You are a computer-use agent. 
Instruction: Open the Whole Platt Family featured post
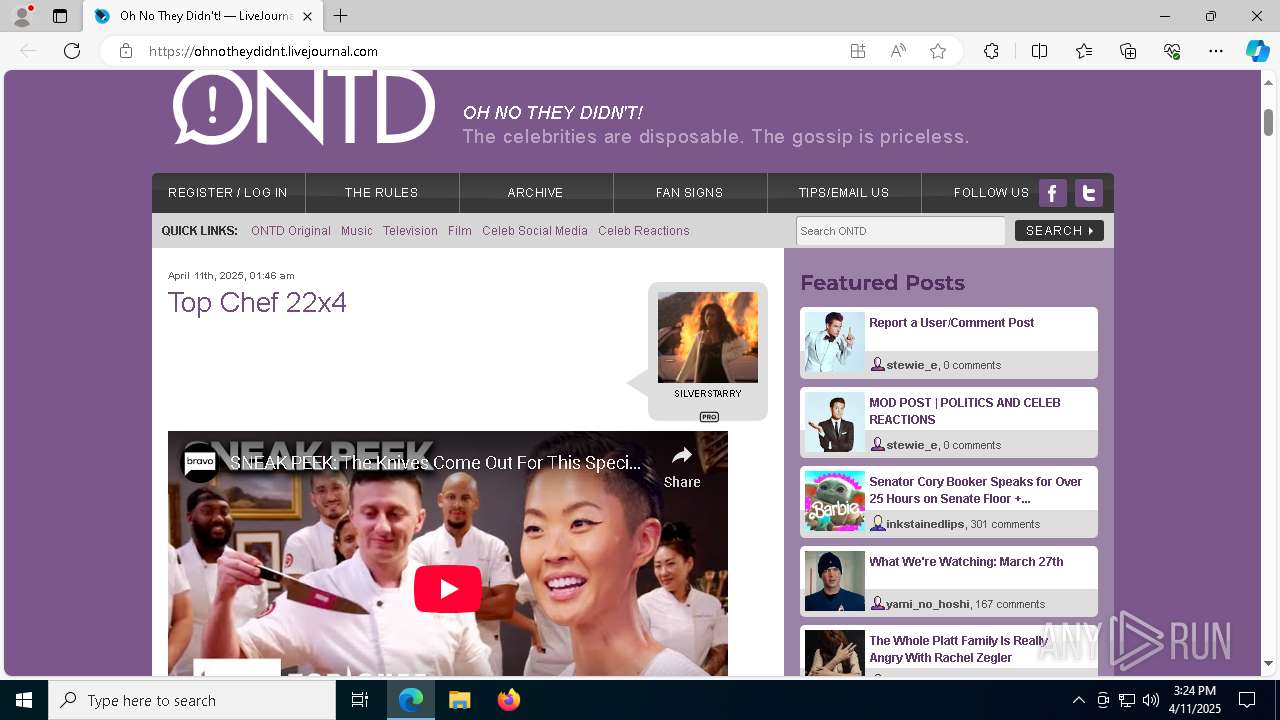(958, 649)
